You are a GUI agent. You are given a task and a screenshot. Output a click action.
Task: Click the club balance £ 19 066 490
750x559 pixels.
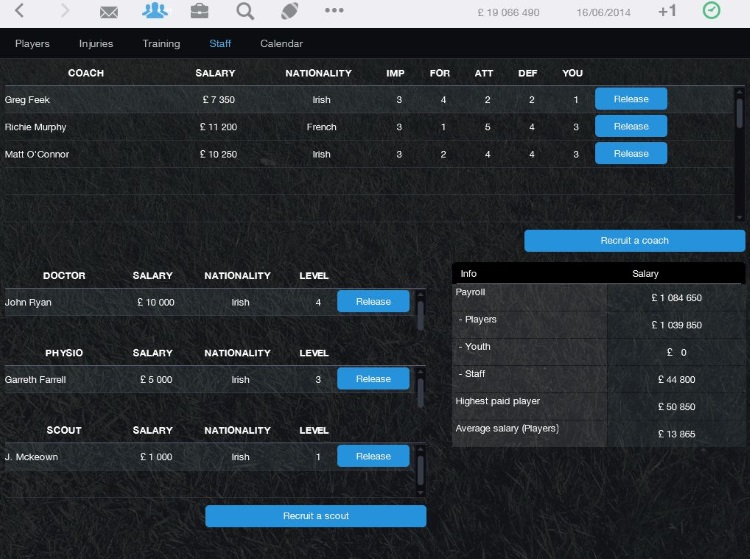(x=508, y=12)
